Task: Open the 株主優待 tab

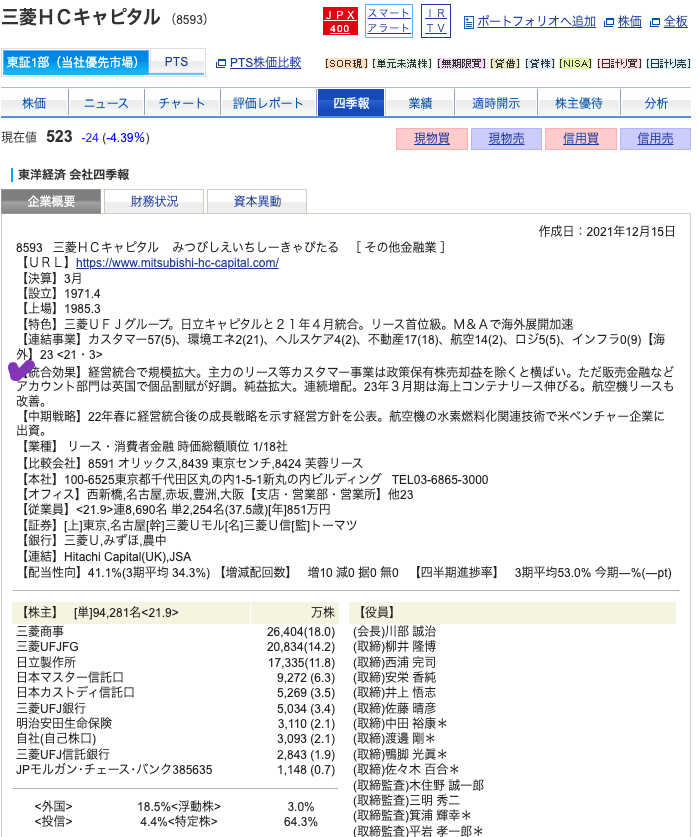Action: click(x=578, y=103)
